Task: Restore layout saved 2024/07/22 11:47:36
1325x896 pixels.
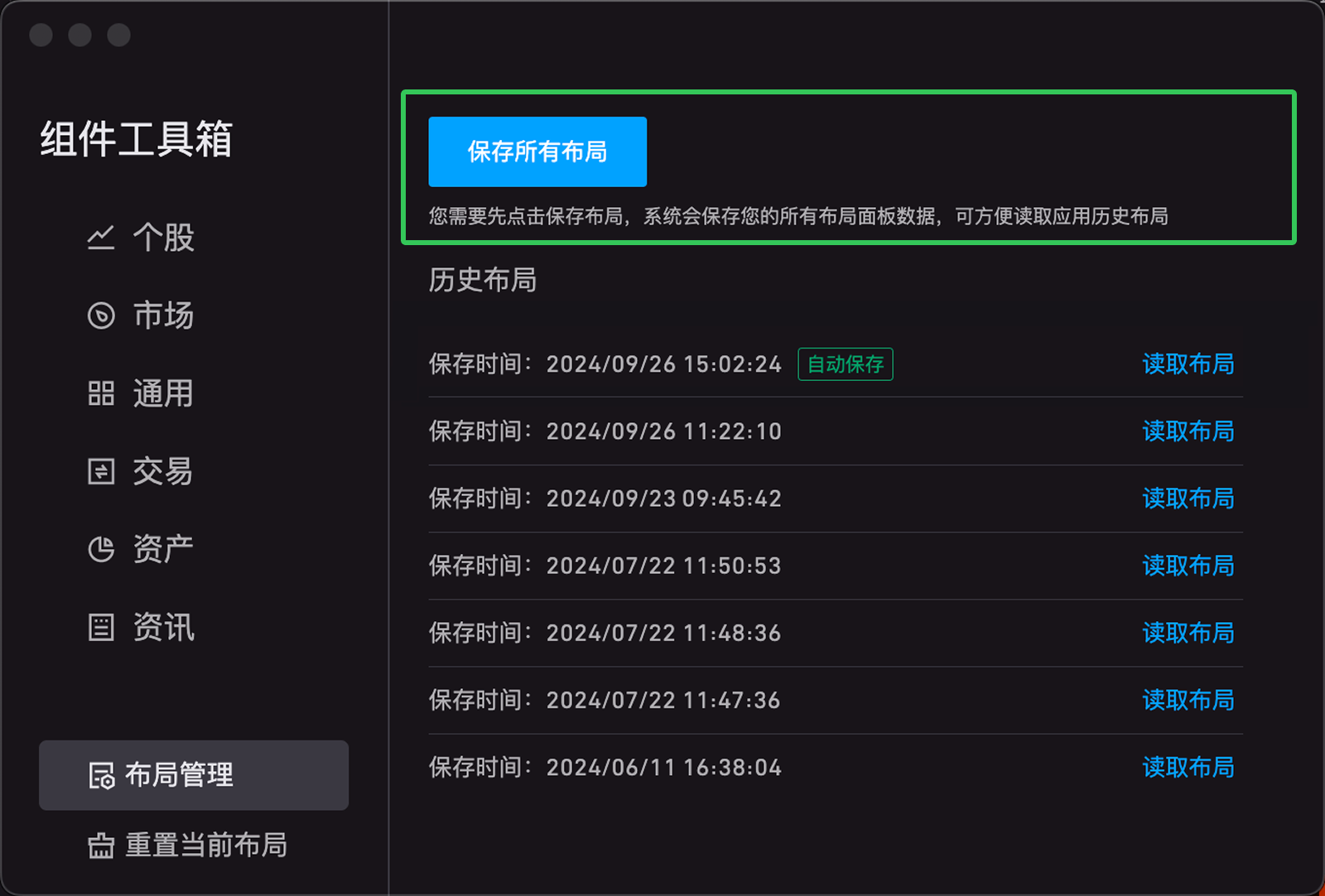Action: (1188, 701)
